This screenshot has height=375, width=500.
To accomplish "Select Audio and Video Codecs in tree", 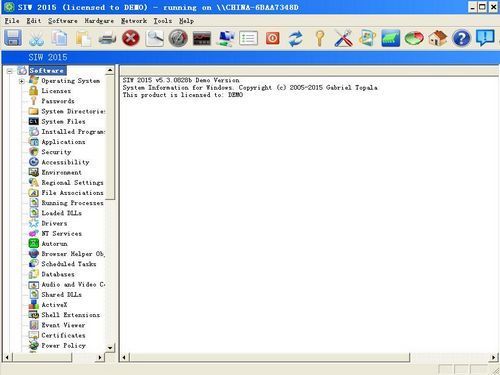I will point(73,285).
